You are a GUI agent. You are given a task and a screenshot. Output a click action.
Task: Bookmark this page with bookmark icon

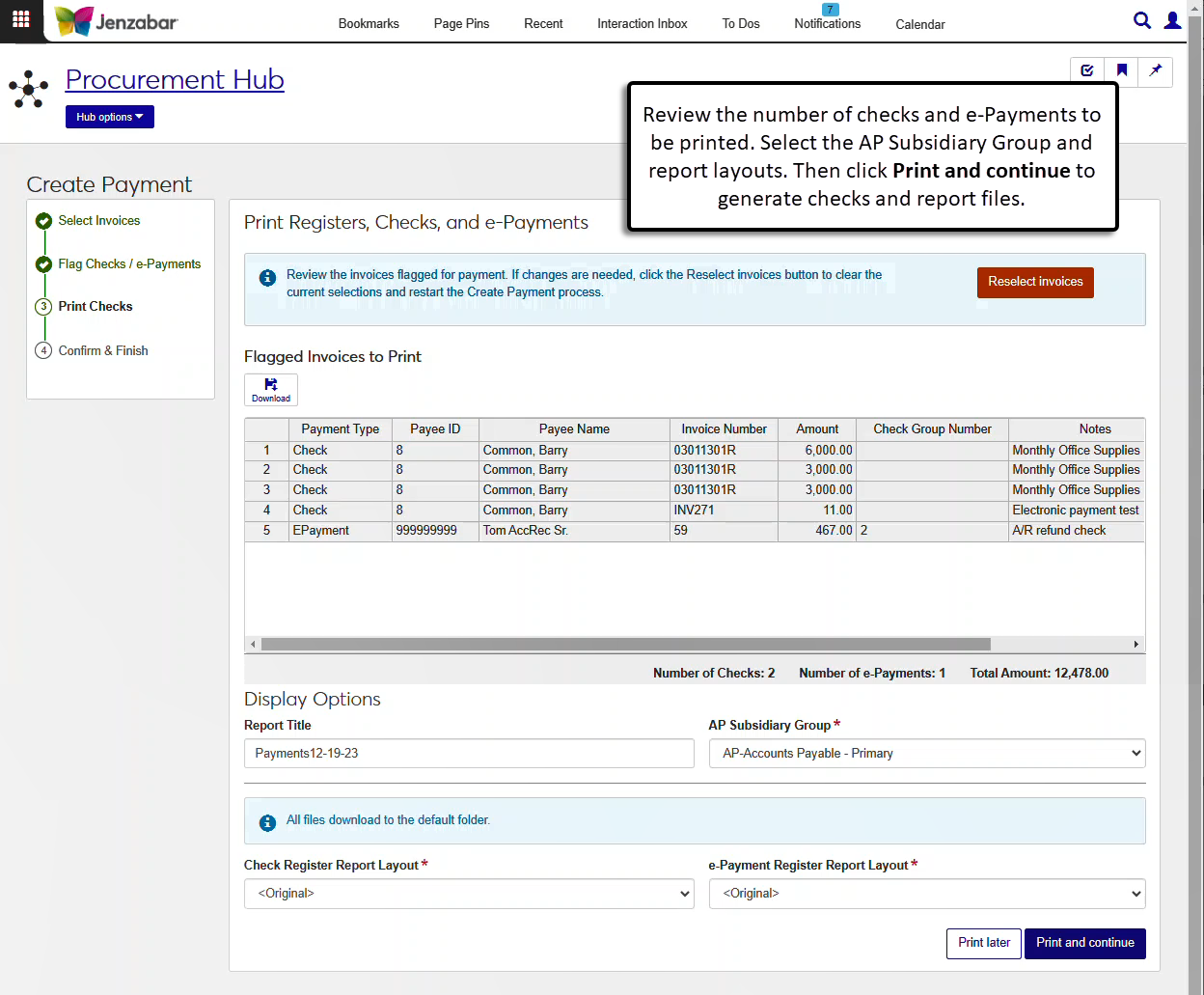point(1121,70)
